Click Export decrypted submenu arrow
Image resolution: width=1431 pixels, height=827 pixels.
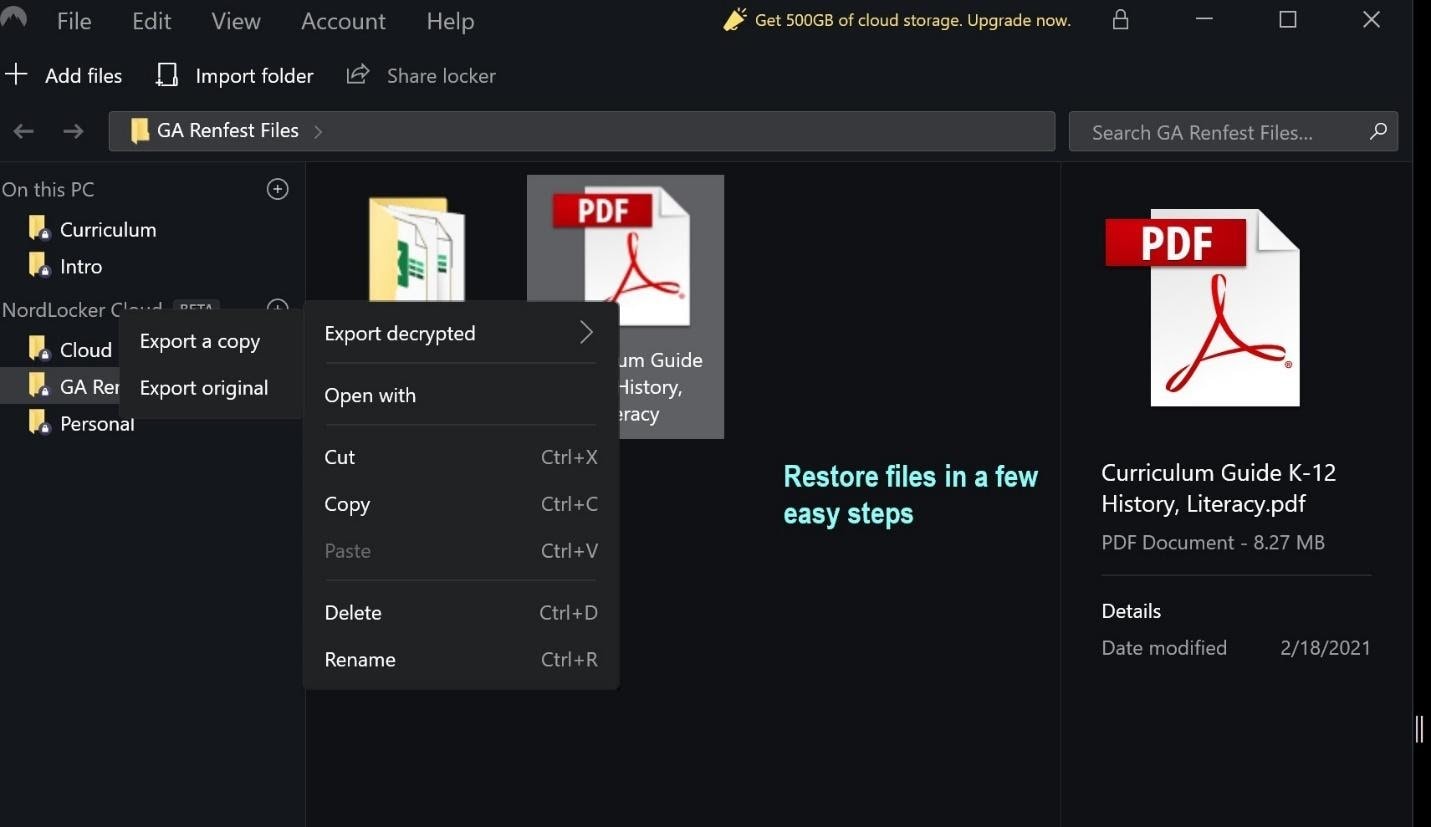pos(586,333)
